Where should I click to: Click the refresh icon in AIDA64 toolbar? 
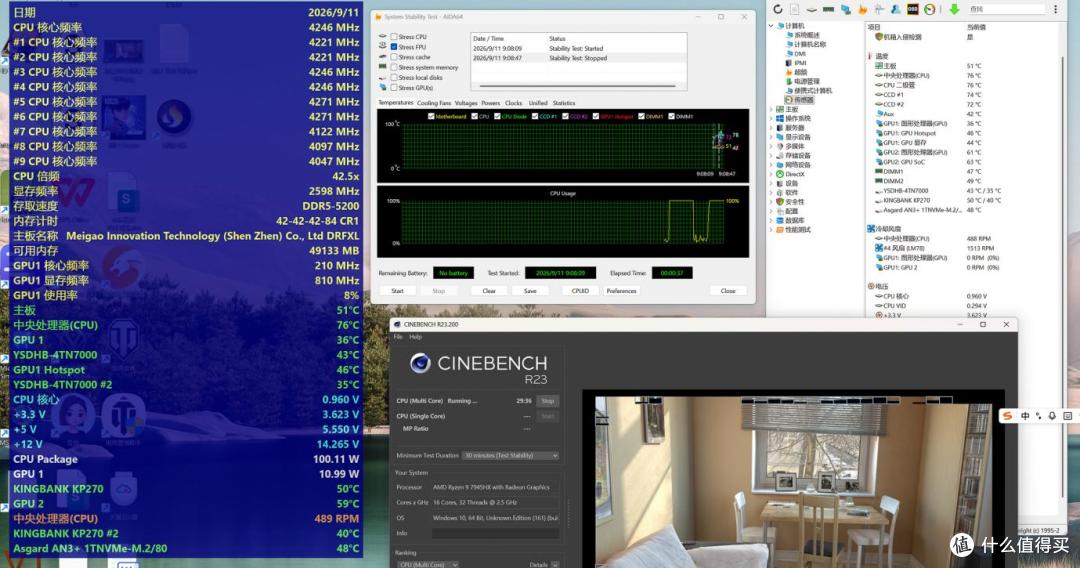(778, 9)
